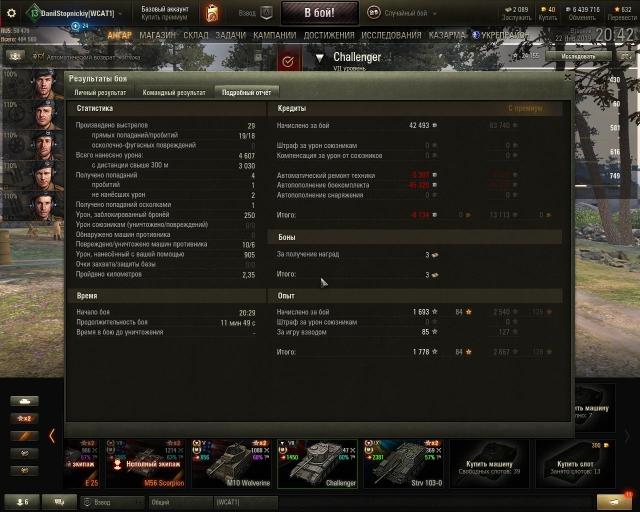640x512 pixels.
Task: Switch to the АНГАР menu tab
Action: tap(120, 36)
